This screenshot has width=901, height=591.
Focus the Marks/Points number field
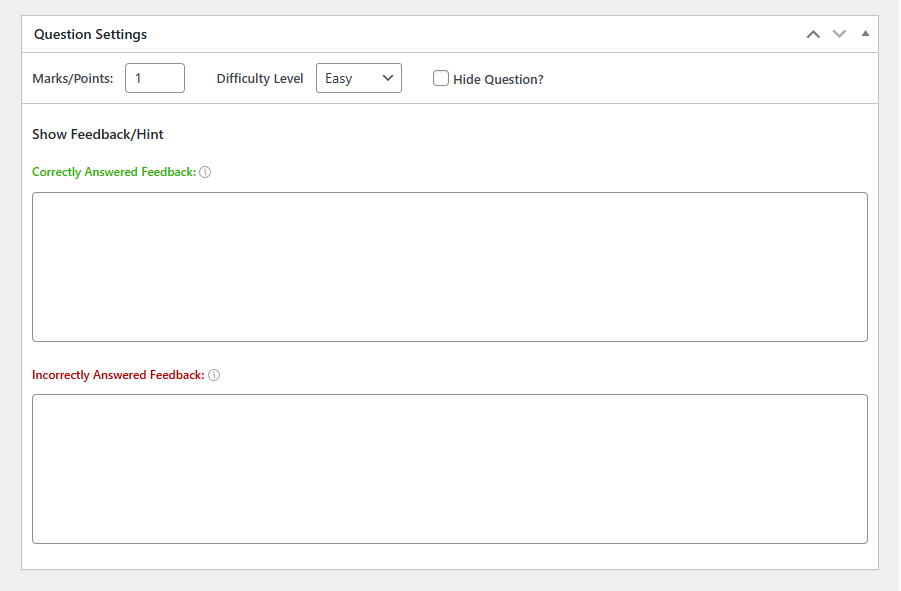[155, 78]
